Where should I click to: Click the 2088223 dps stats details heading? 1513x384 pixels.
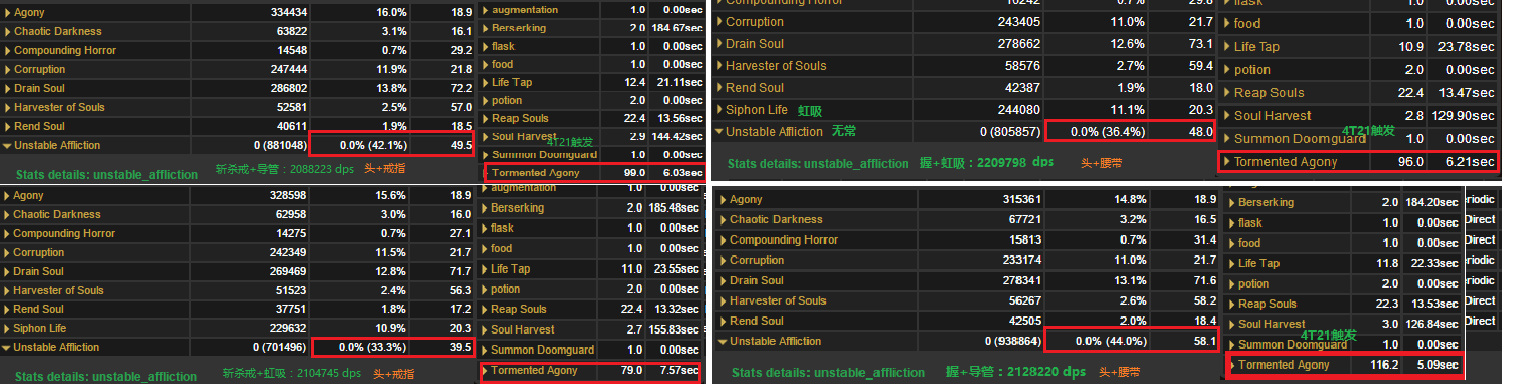(285, 171)
